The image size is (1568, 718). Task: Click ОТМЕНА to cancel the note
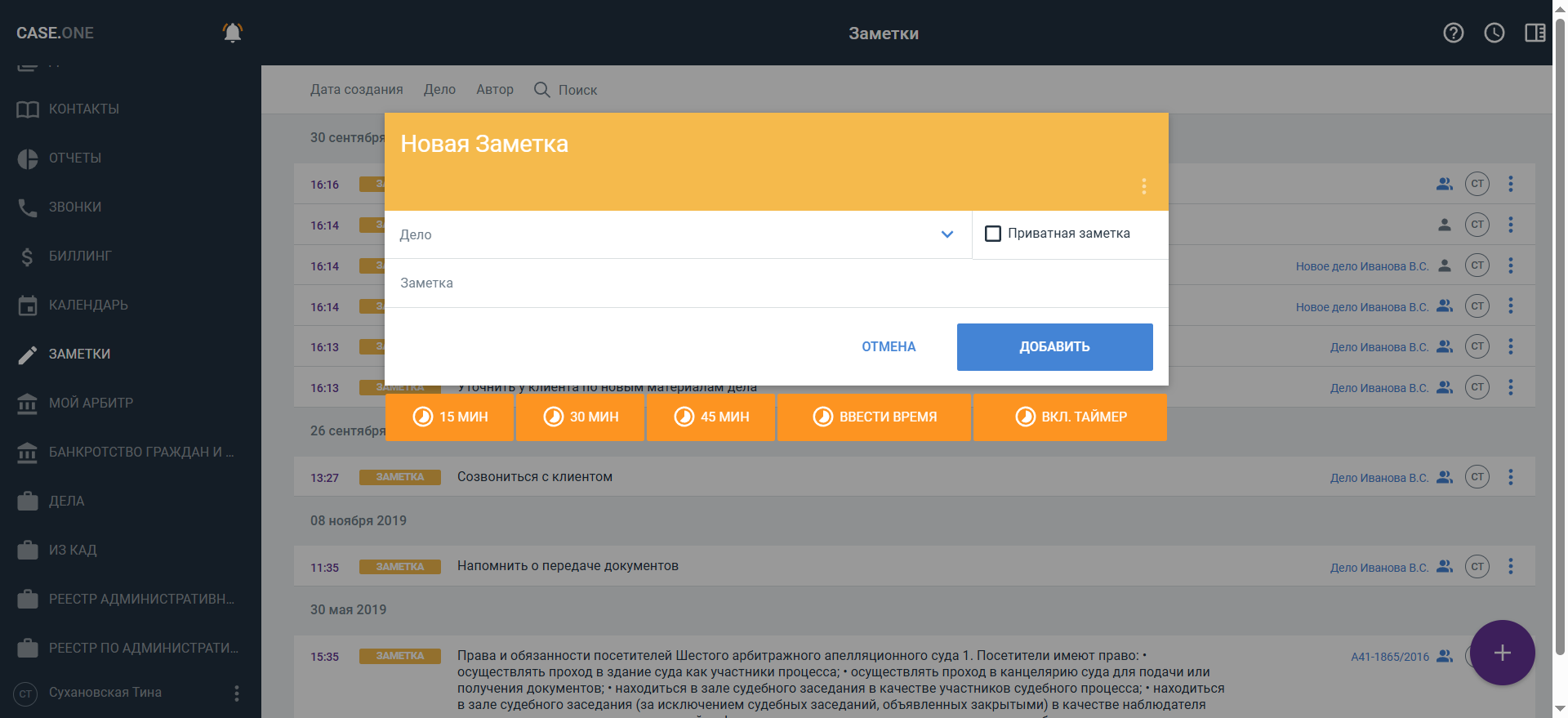pyautogui.click(x=889, y=347)
